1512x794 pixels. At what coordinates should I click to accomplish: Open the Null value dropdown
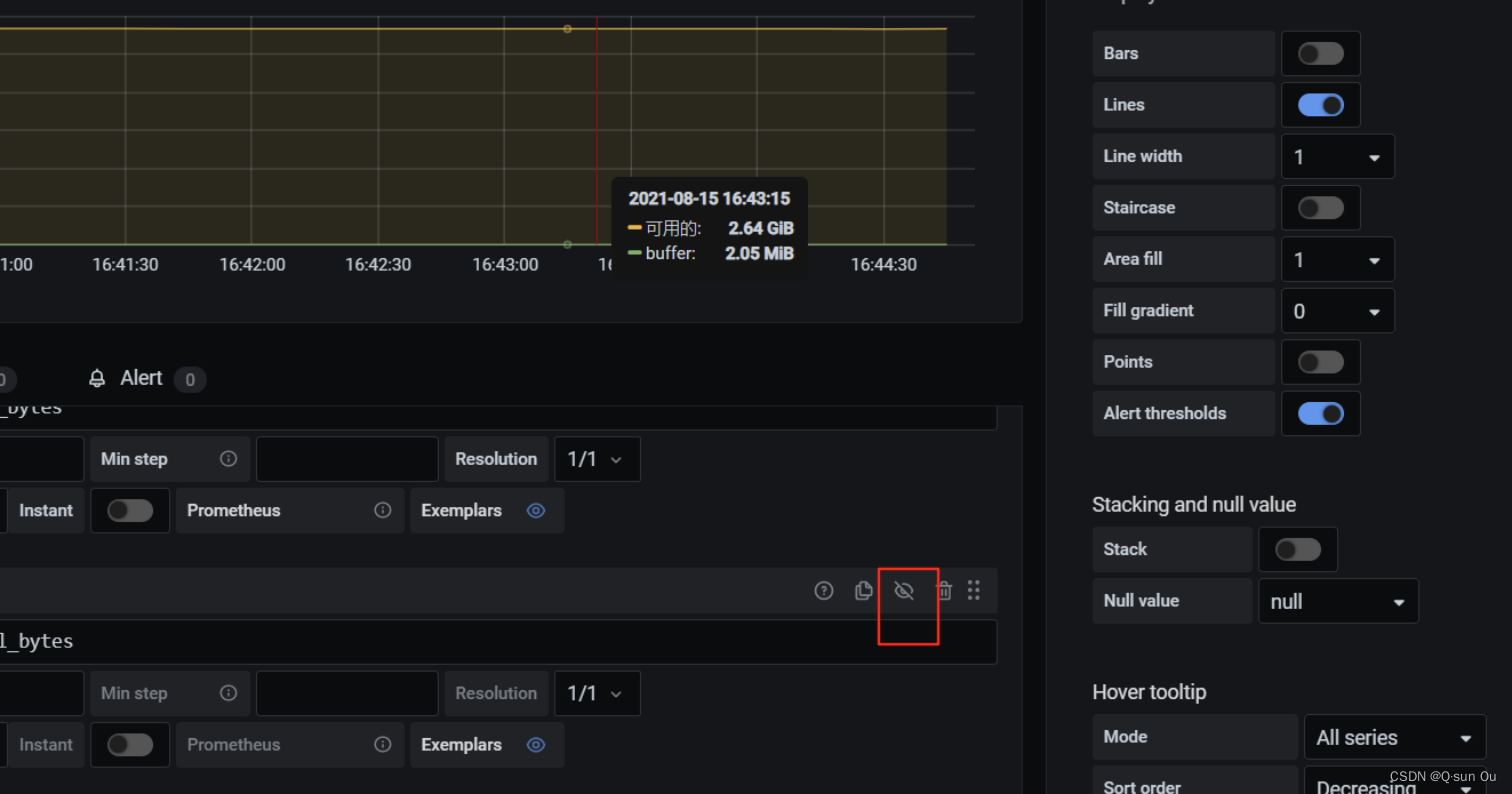(1338, 601)
